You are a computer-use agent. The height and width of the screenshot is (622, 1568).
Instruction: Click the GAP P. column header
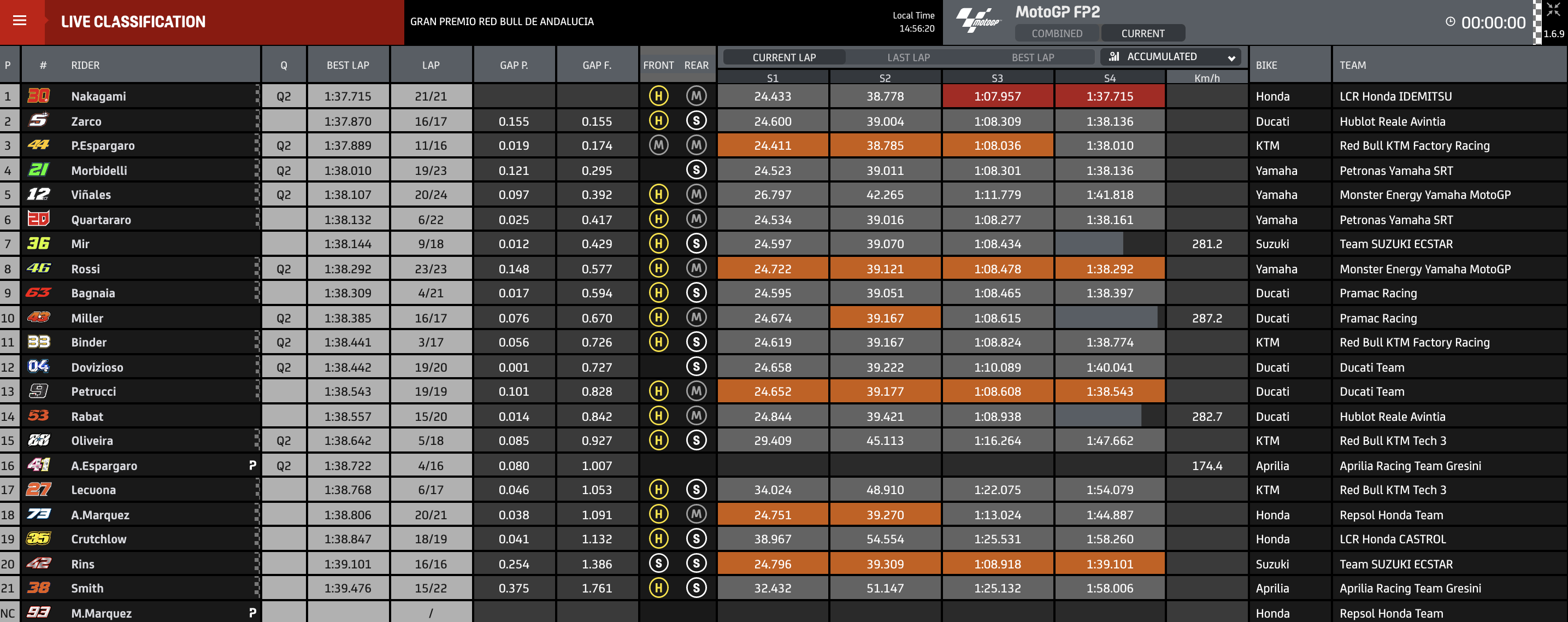click(514, 65)
